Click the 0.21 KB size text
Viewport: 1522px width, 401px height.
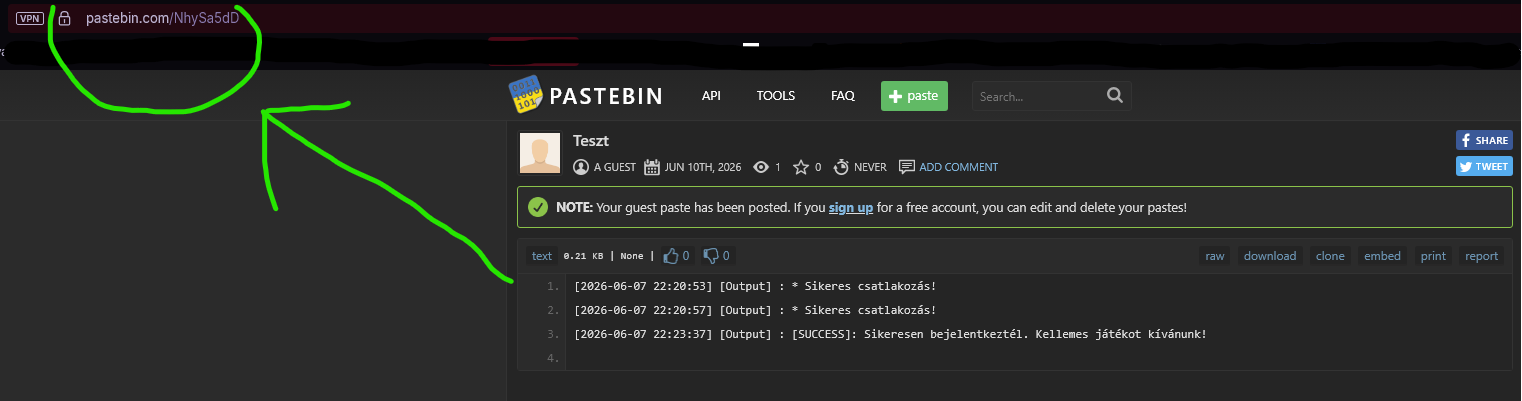point(583,256)
